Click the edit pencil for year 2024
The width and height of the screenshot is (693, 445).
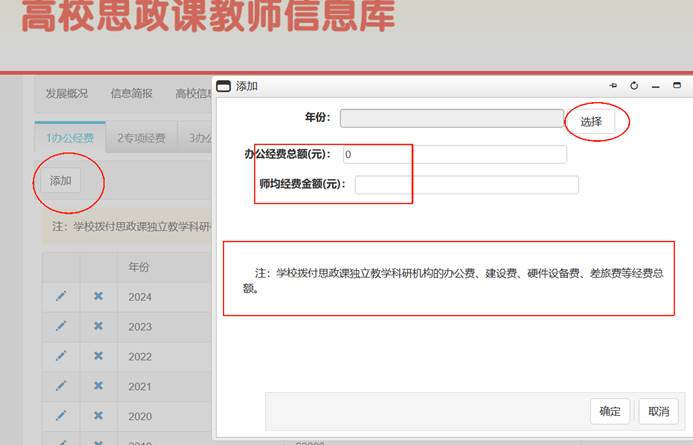61,297
